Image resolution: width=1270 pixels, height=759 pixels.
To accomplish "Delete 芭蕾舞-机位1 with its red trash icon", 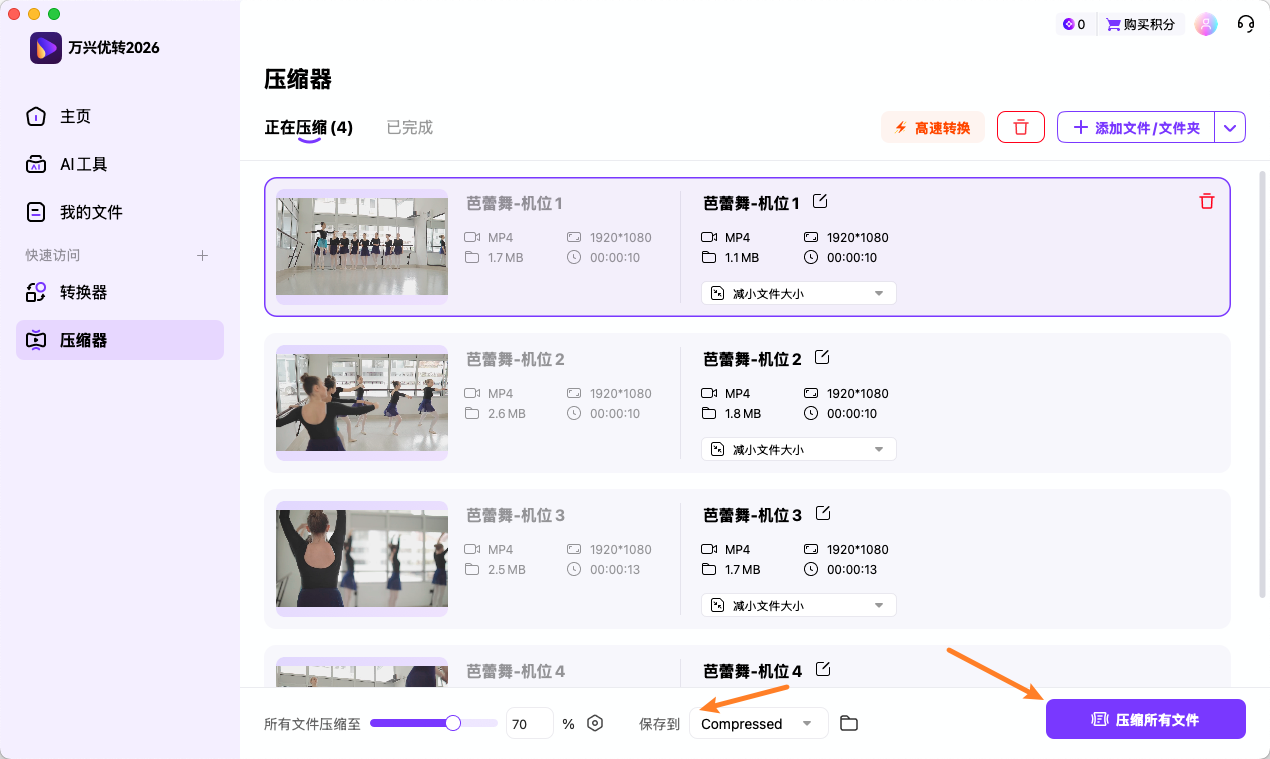I will [1207, 201].
